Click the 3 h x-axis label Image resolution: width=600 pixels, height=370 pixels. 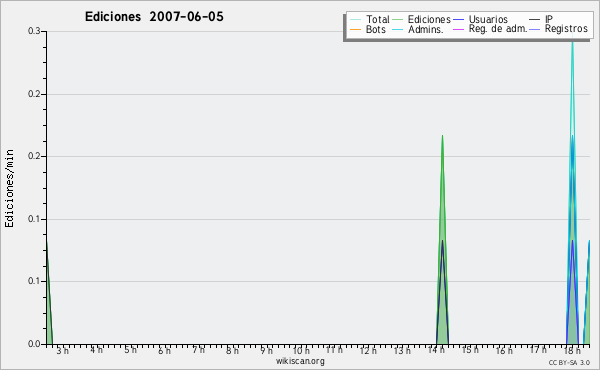point(63,350)
